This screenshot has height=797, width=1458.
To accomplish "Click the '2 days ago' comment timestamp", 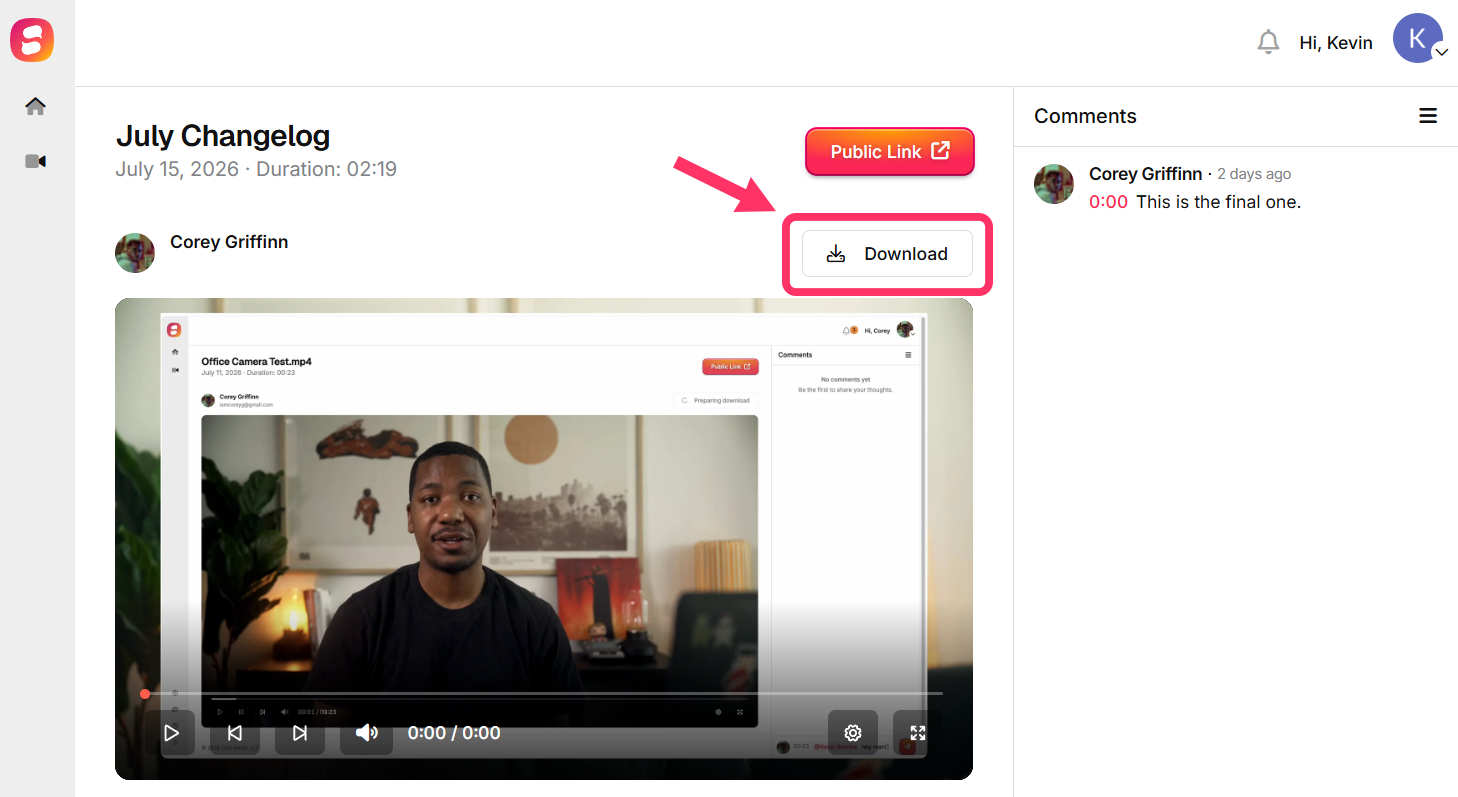I will (x=1254, y=174).
